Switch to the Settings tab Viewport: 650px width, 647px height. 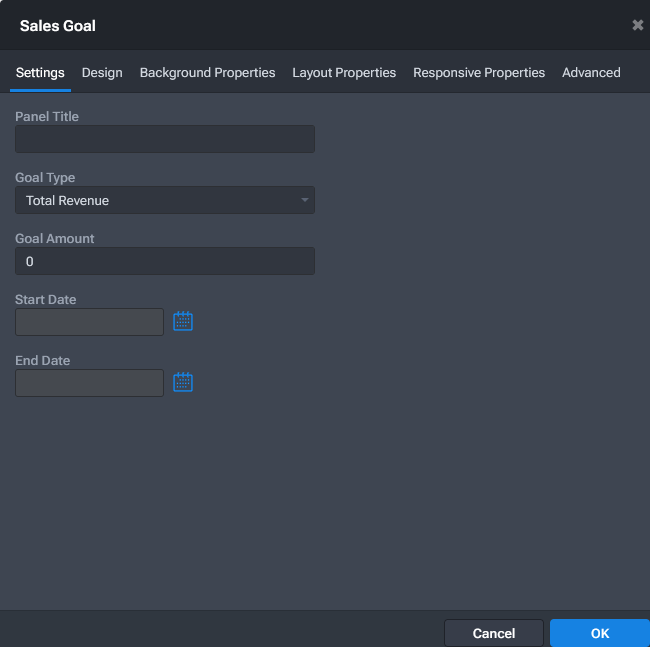pos(40,73)
